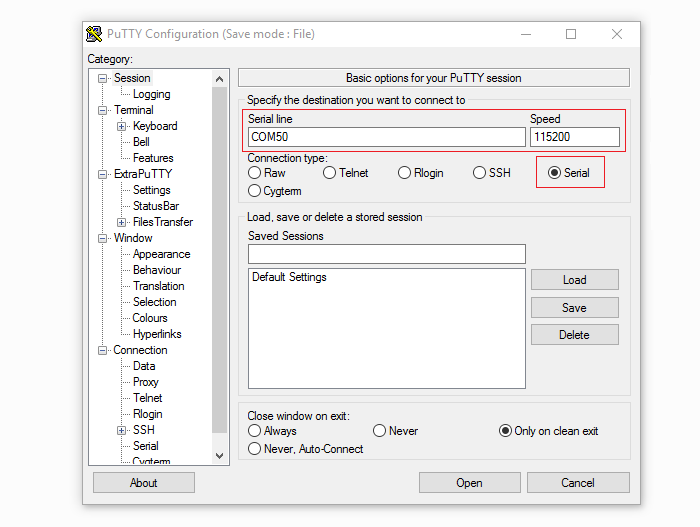
Task: Expand the FilesTransfer tree node
Action: [x=121, y=222]
